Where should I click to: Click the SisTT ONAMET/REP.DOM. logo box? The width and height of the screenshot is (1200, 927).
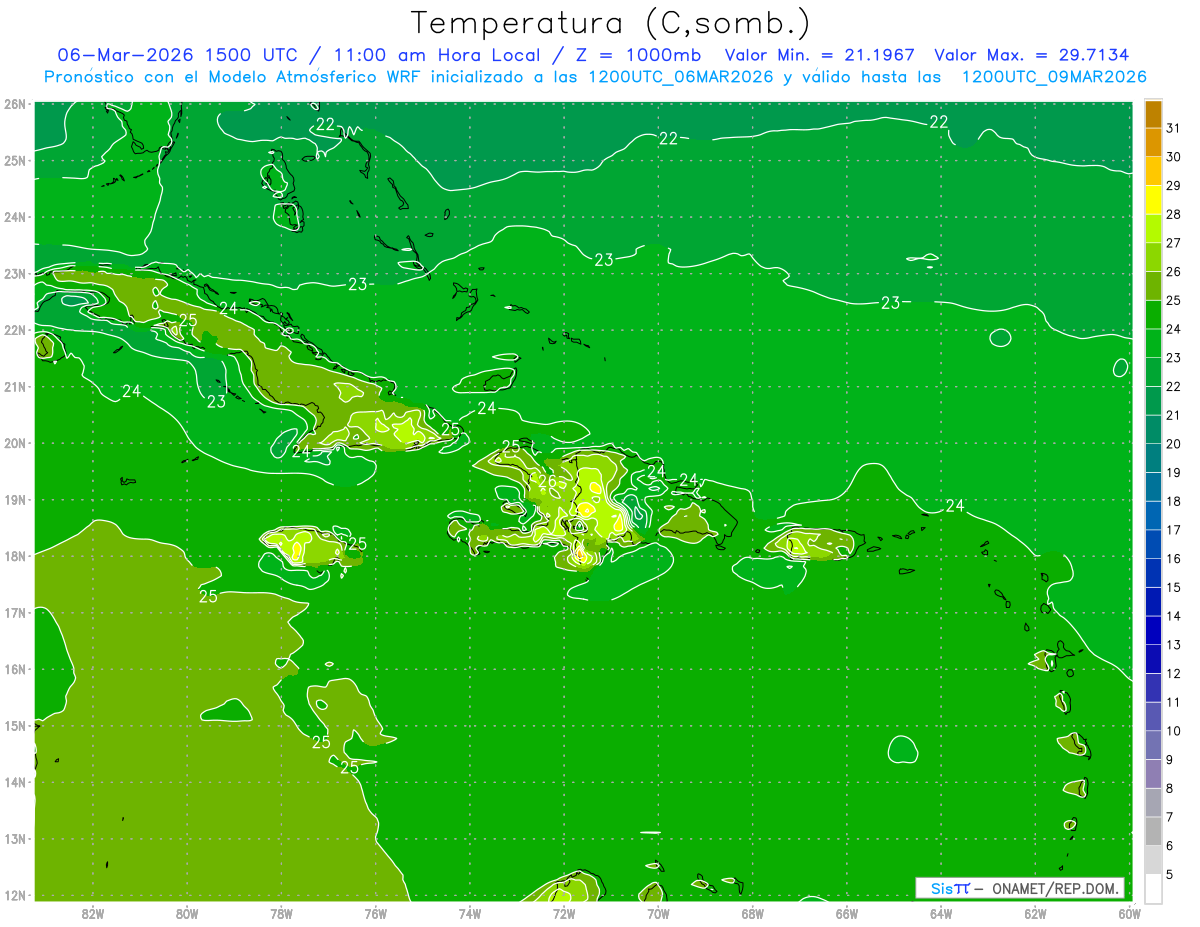tap(1020, 888)
